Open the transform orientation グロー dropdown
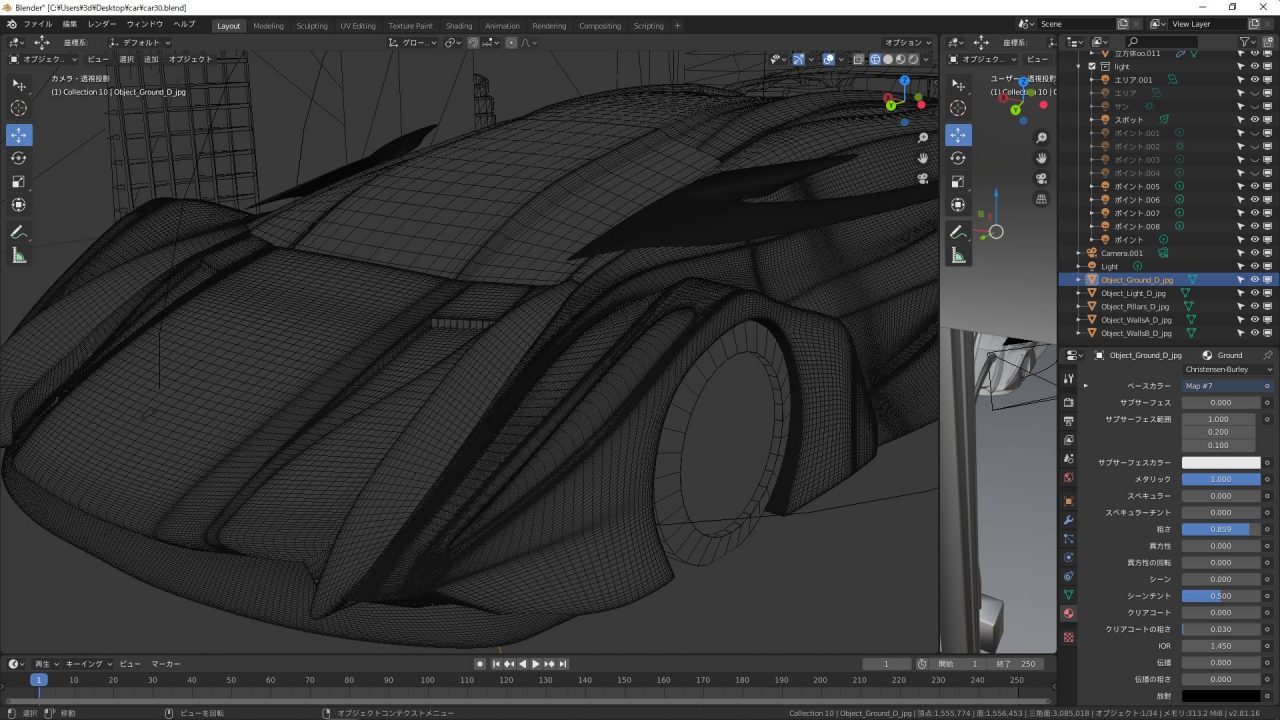The height and width of the screenshot is (720, 1280). pyautogui.click(x=413, y=43)
